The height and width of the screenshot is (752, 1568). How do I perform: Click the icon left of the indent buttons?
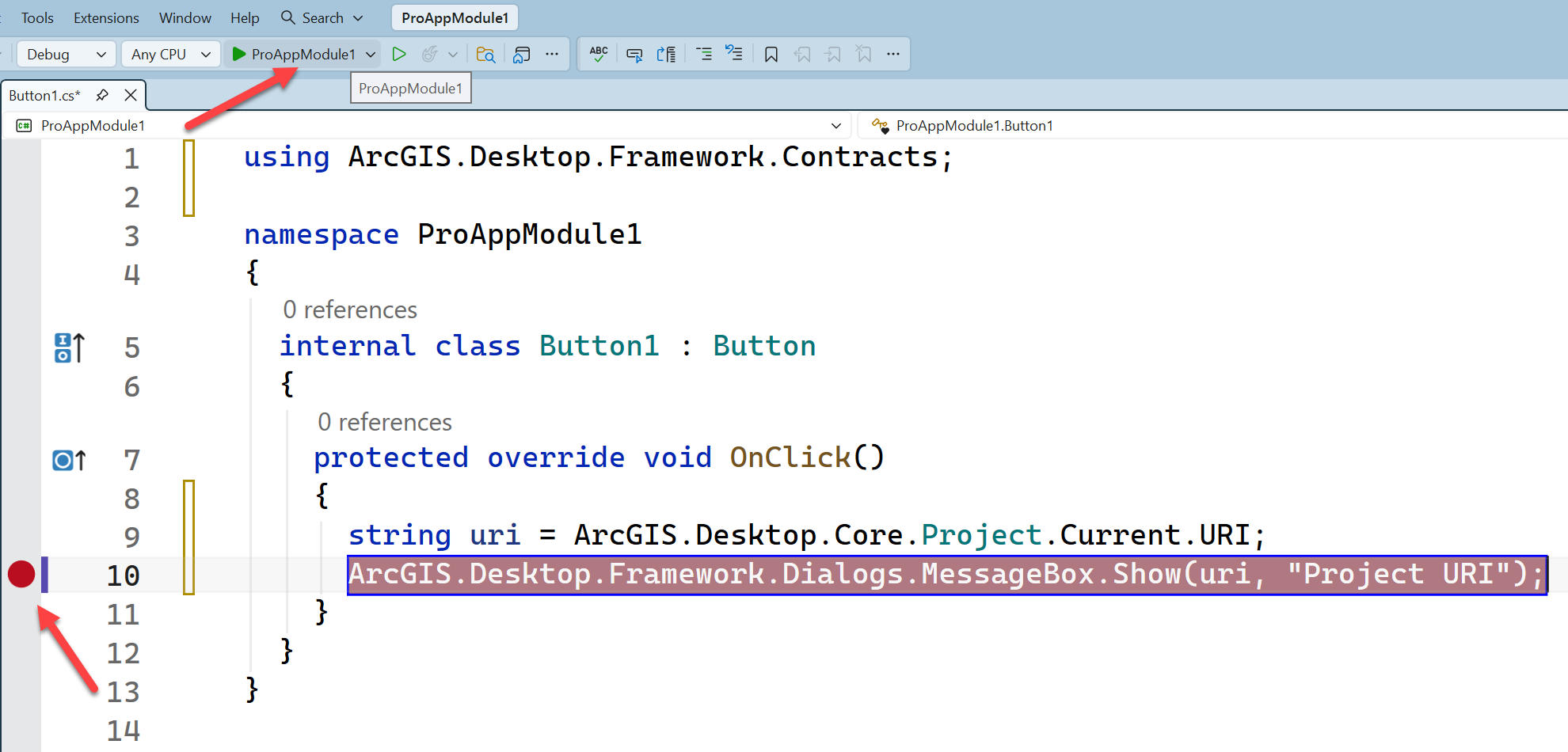[x=666, y=54]
